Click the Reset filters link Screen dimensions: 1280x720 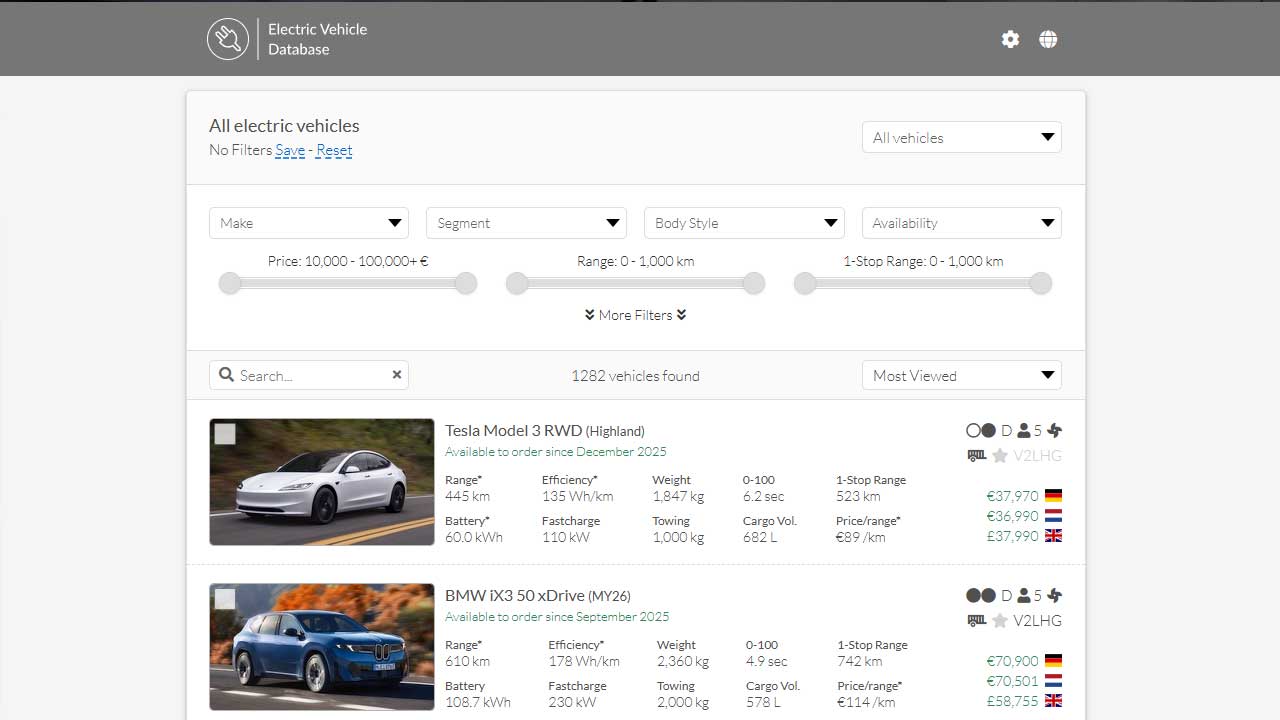pos(334,150)
